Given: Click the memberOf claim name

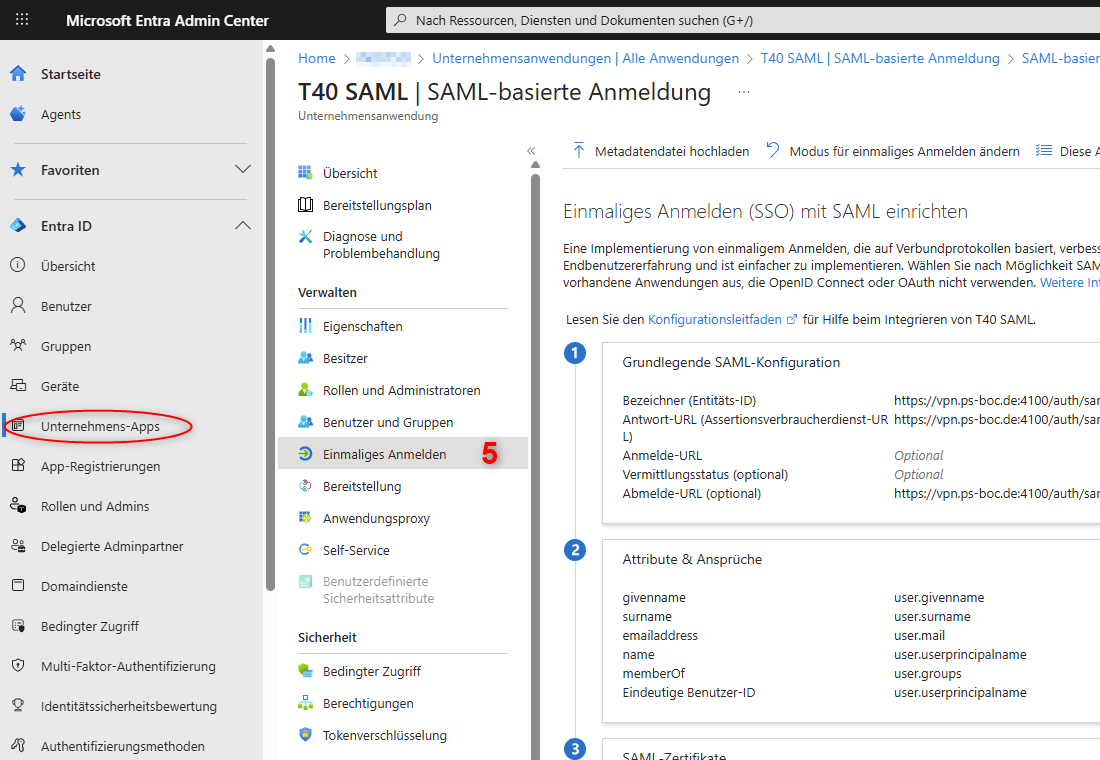Looking at the screenshot, I should pos(653,674).
